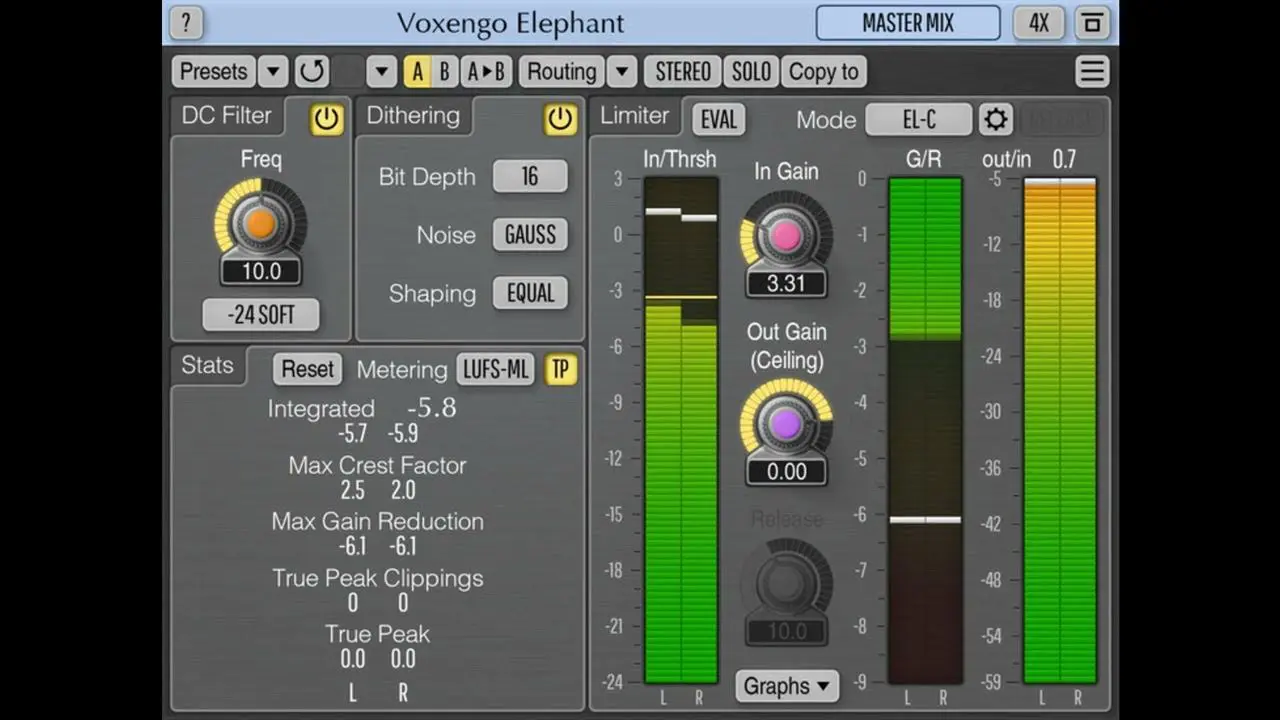The height and width of the screenshot is (720, 1280).
Task: Open the hamburger main menu icon
Action: (1092, 71)
